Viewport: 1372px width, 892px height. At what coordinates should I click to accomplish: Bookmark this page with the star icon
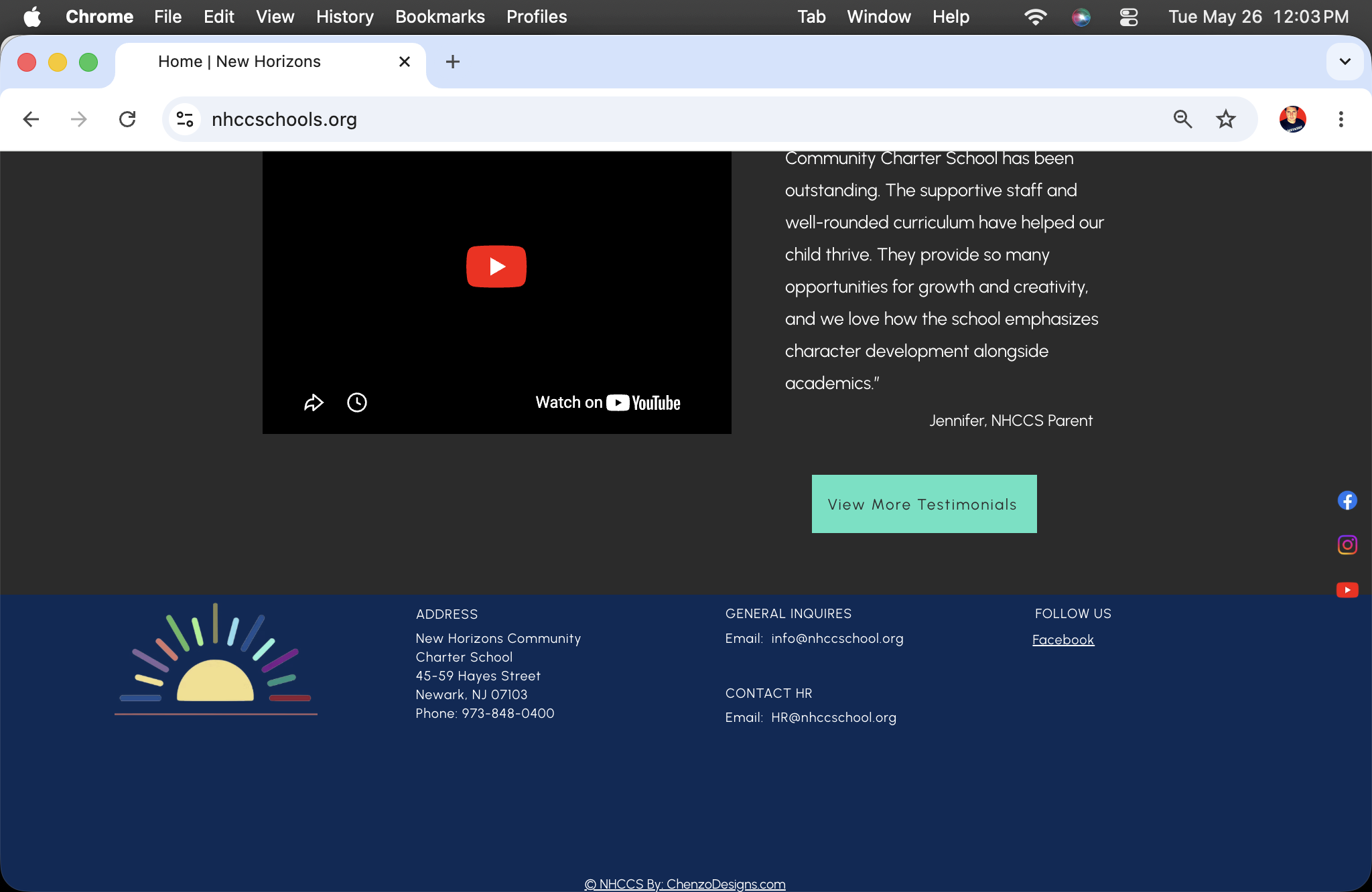coord(1226,119)
